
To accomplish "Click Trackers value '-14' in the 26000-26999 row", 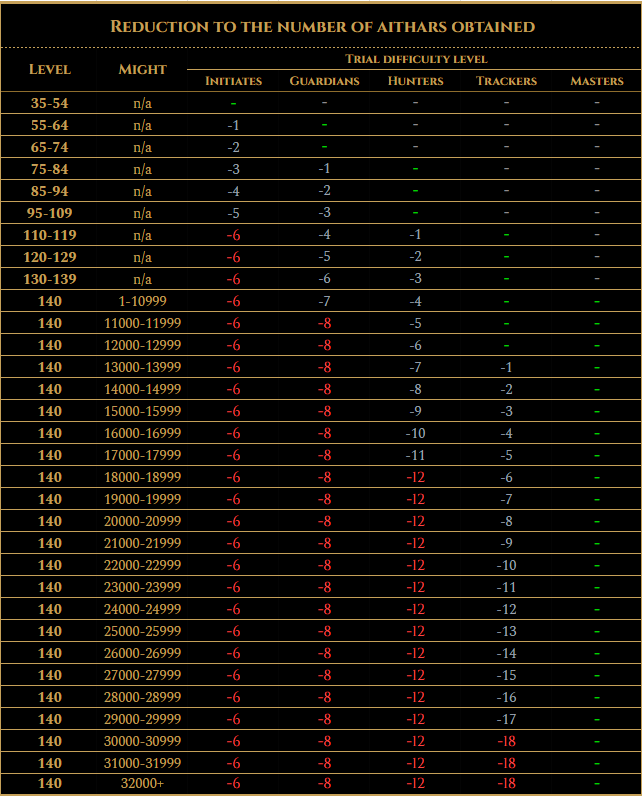I will pos(506,653).
